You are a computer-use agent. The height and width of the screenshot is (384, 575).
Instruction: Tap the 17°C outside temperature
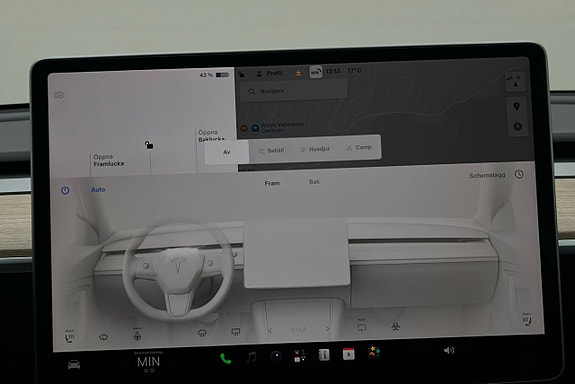click(354, 70)
